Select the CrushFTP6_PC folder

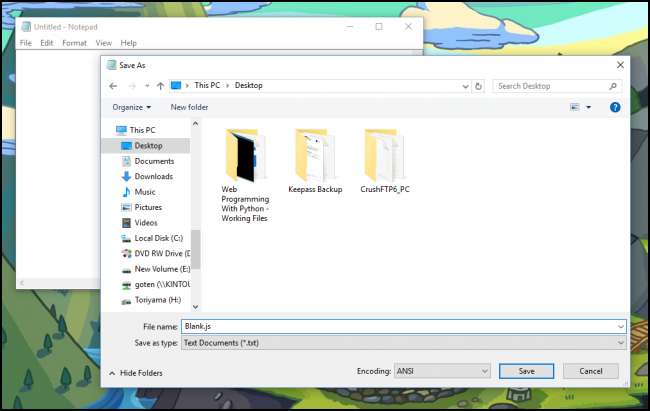(x=385, y=161)
